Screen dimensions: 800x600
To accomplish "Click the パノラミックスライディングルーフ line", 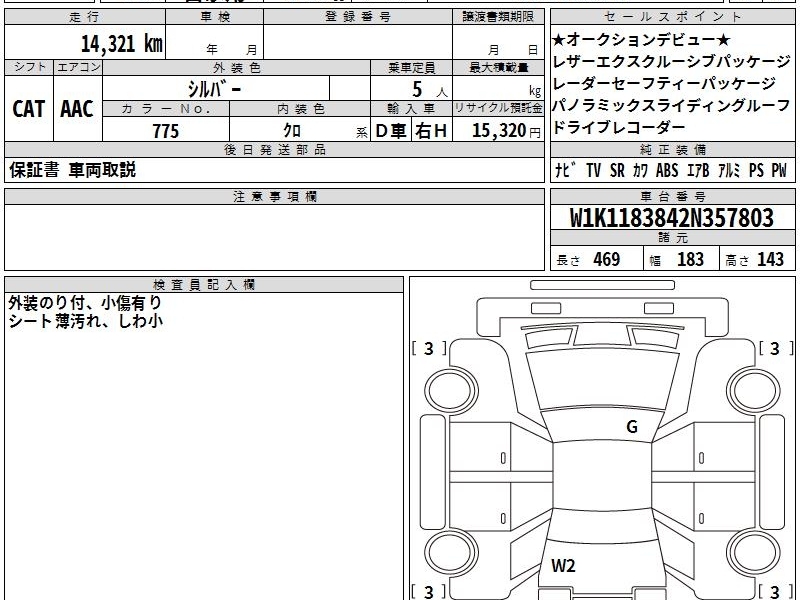I will click(x=671, y=106).
